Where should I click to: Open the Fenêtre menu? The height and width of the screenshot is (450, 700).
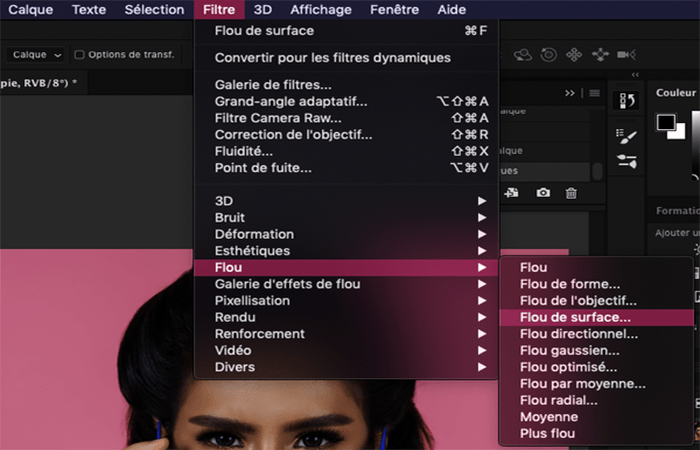coord(395,9)
